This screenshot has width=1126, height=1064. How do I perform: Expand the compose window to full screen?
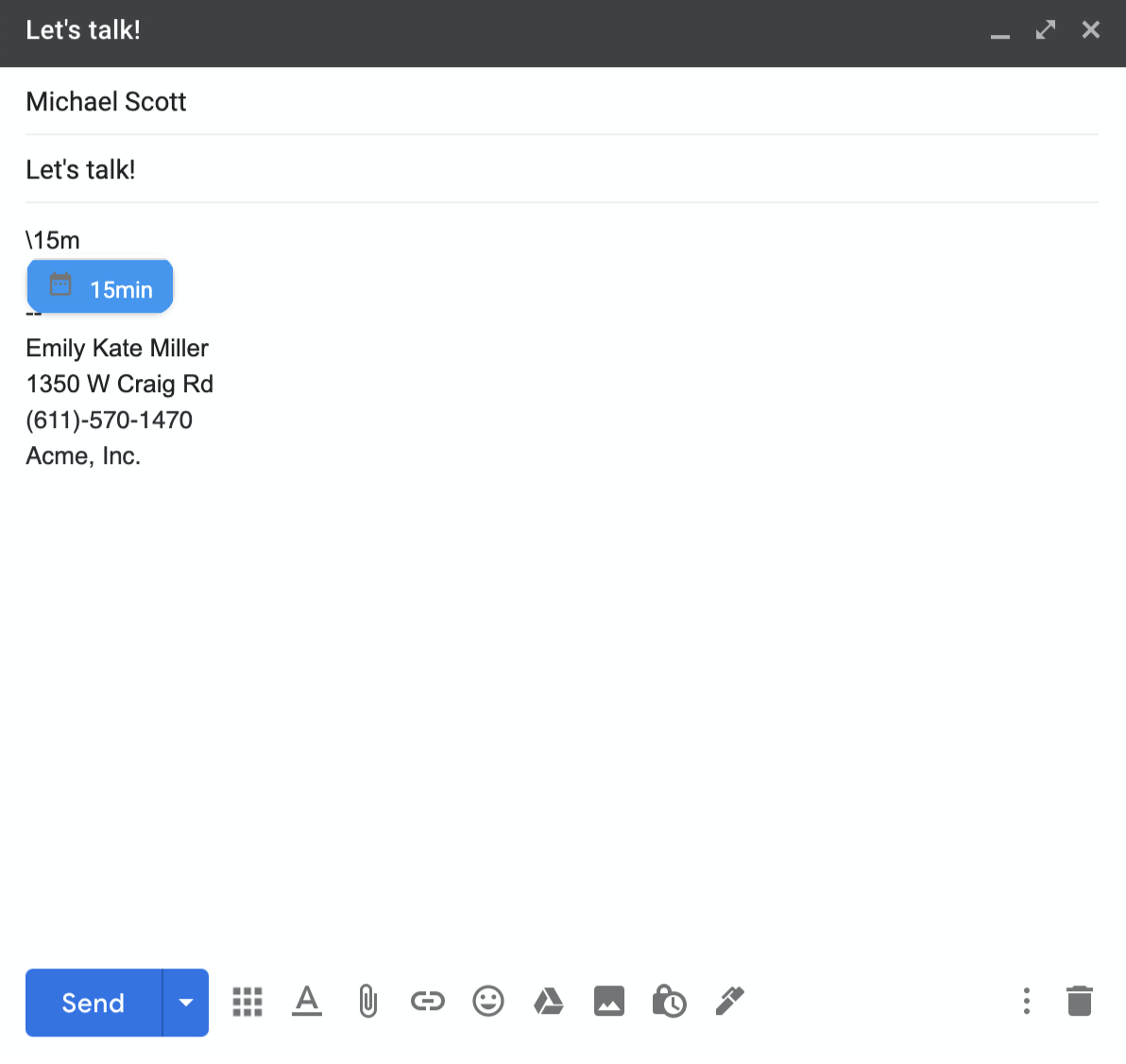click(1046, 30)
